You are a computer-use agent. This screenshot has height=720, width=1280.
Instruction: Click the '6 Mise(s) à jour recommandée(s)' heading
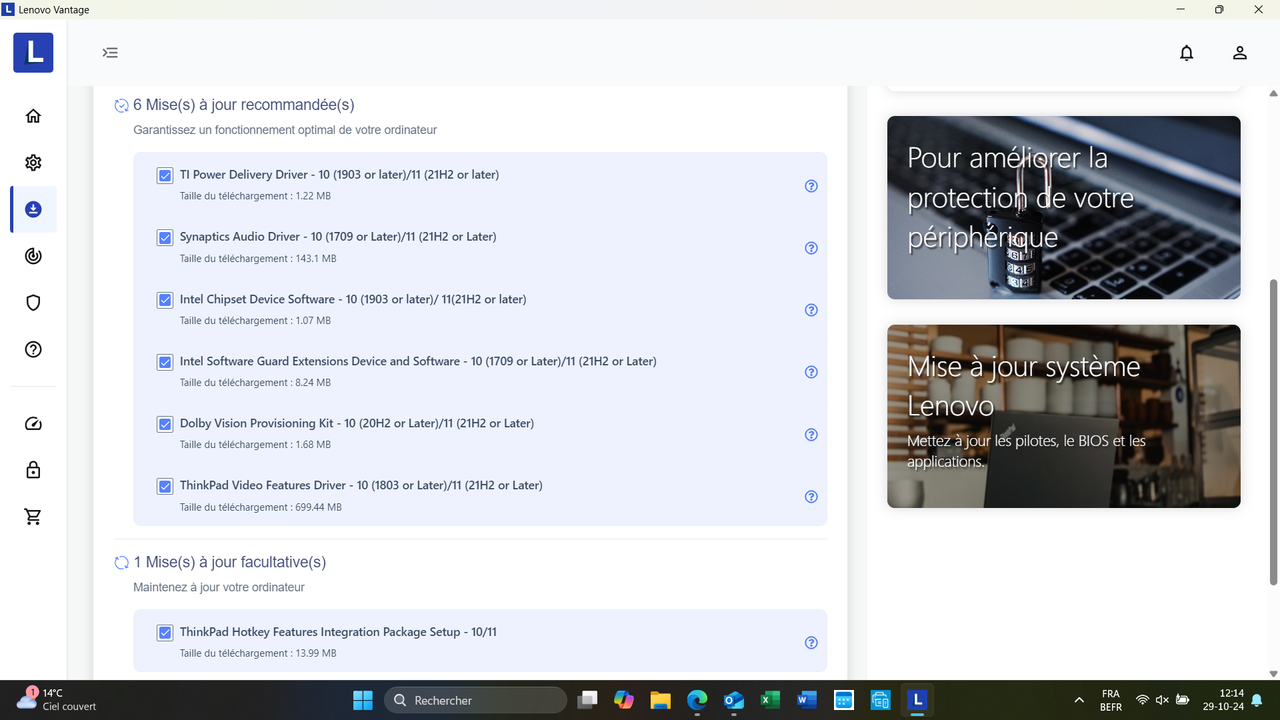coord(244,105)
